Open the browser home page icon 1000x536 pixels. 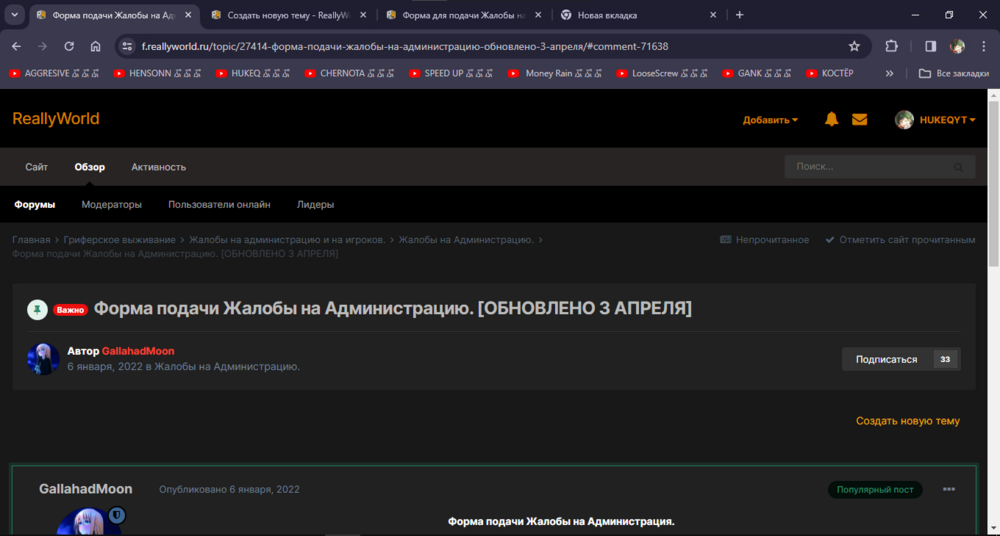point(96,47)
